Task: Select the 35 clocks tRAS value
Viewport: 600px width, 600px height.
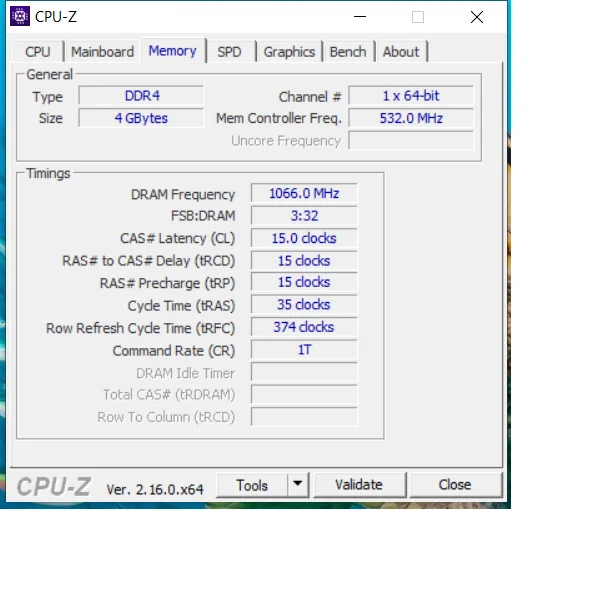Action: click(x=304, y=305)
